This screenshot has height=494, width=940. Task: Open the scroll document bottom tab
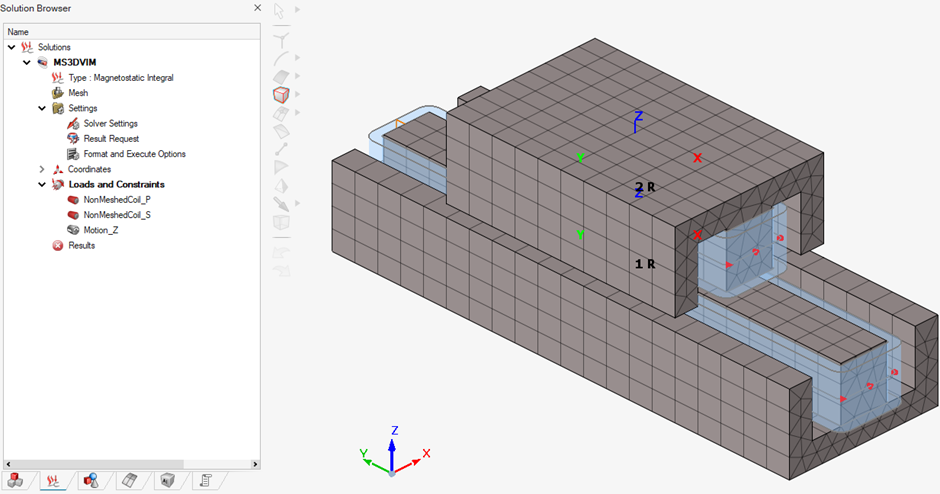coord(205,481)
